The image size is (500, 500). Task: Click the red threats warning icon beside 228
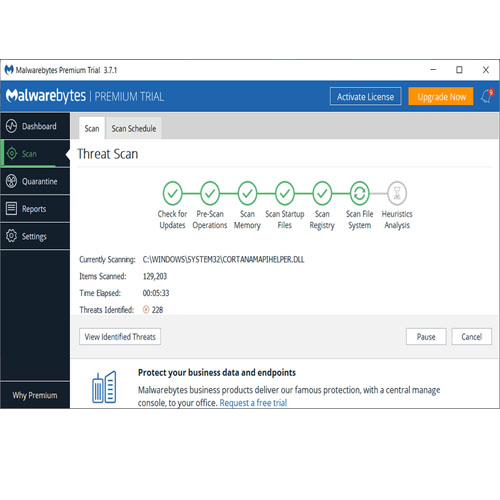click(x=146, y=310)
